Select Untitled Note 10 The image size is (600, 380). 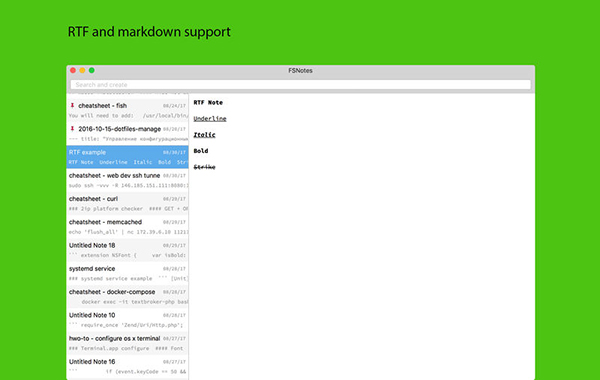point(127,320)
